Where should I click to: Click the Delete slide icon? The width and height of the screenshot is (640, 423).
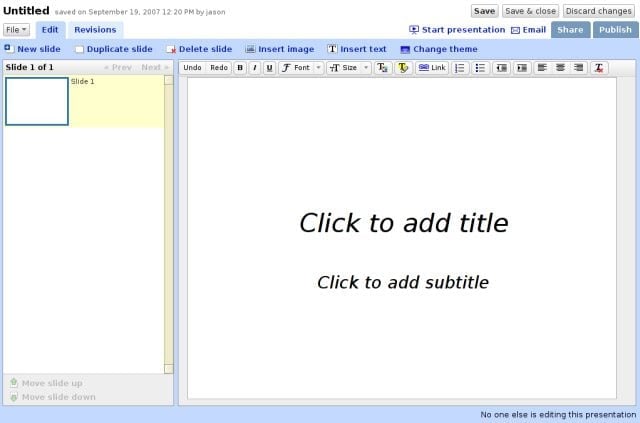tap(171, 49)
